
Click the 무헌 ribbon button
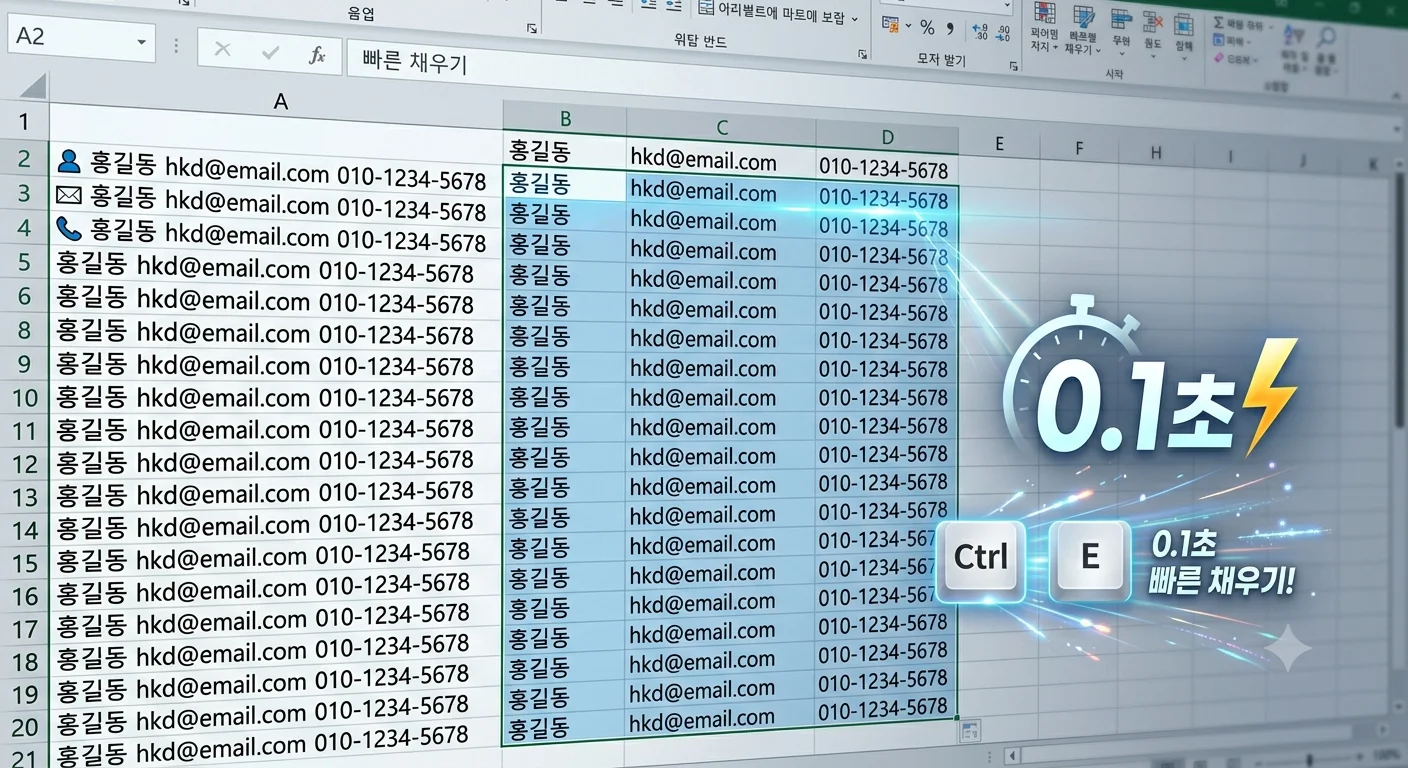[1121, 32]
